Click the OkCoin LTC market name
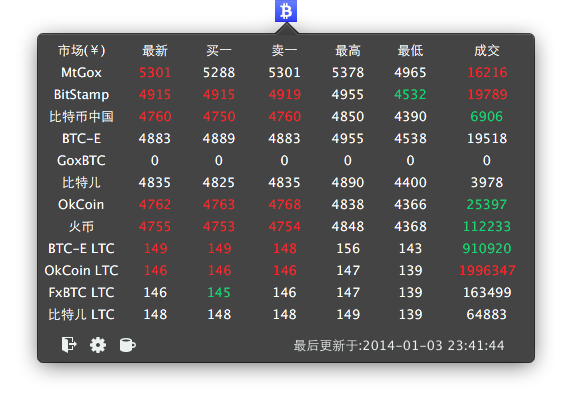The image size is (572, 404). pyautogui.click(x=81, y=270)
